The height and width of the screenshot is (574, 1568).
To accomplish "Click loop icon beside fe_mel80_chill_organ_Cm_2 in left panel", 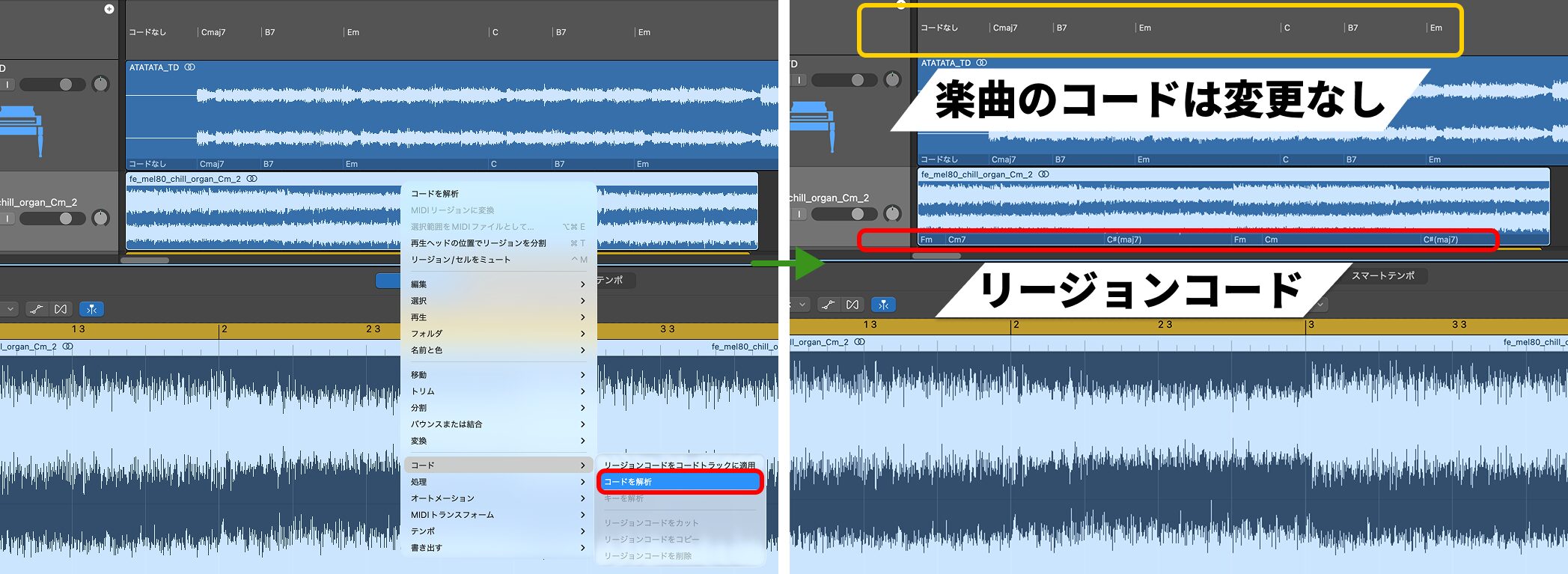I will tap(252, 179).
